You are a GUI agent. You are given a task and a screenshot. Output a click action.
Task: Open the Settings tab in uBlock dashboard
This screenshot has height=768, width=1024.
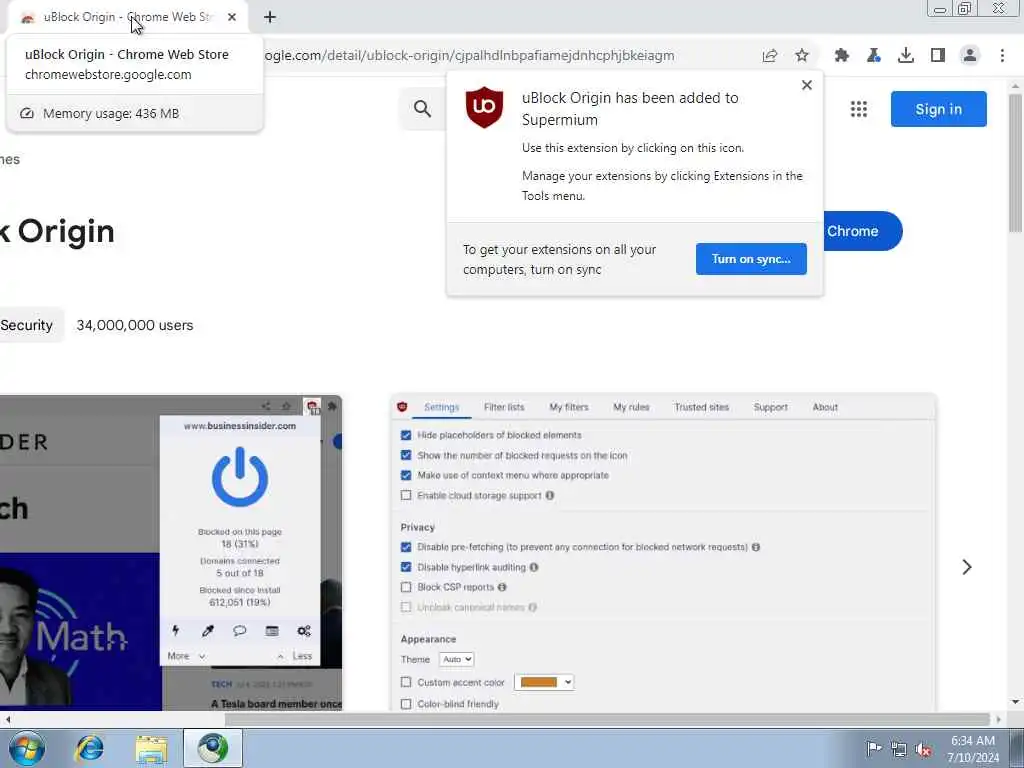pyautogui.click(x=441, y=407)
